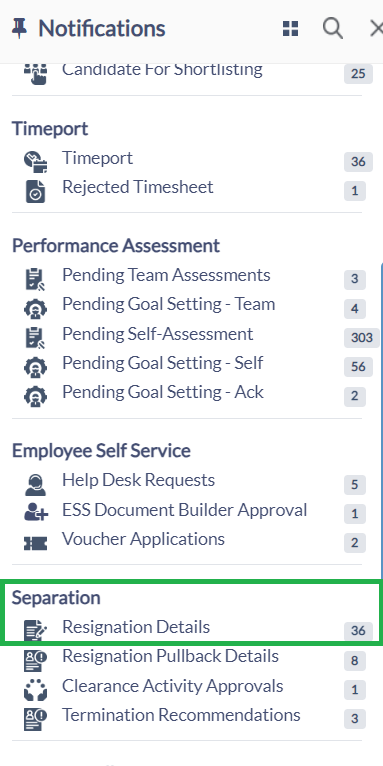Click the 56 badge for Goal Setting - Self
Image resolution: width=383 pixels, height=766 pixels.
pyautogui.click(x=358, y=367)
